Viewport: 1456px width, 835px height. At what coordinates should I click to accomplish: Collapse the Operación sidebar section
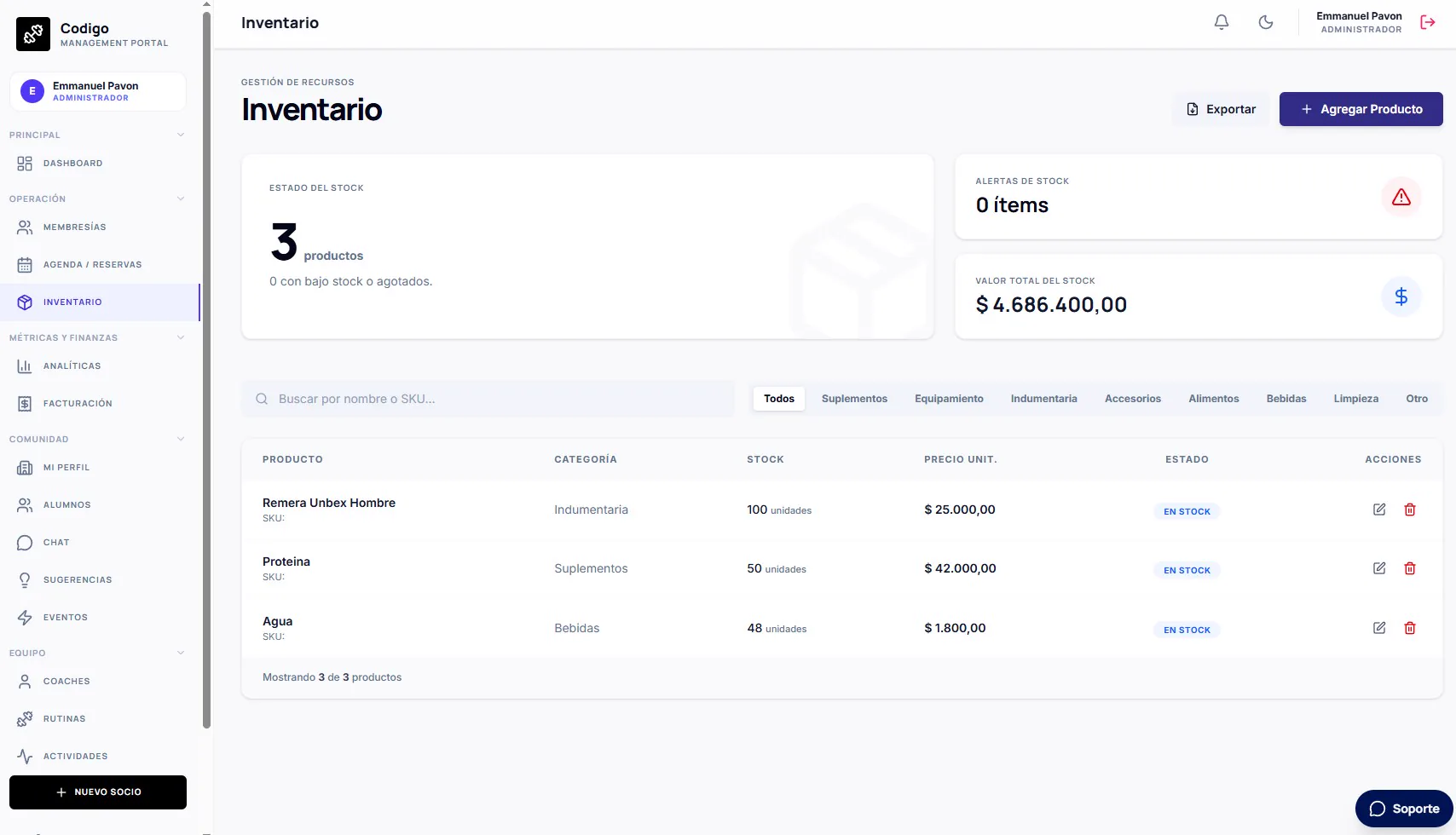(x=181, y=199)
